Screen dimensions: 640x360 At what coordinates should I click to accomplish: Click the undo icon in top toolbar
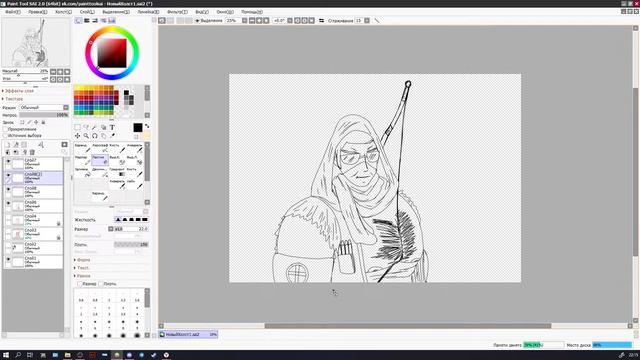pyautogui.click(x=162, y=20)
